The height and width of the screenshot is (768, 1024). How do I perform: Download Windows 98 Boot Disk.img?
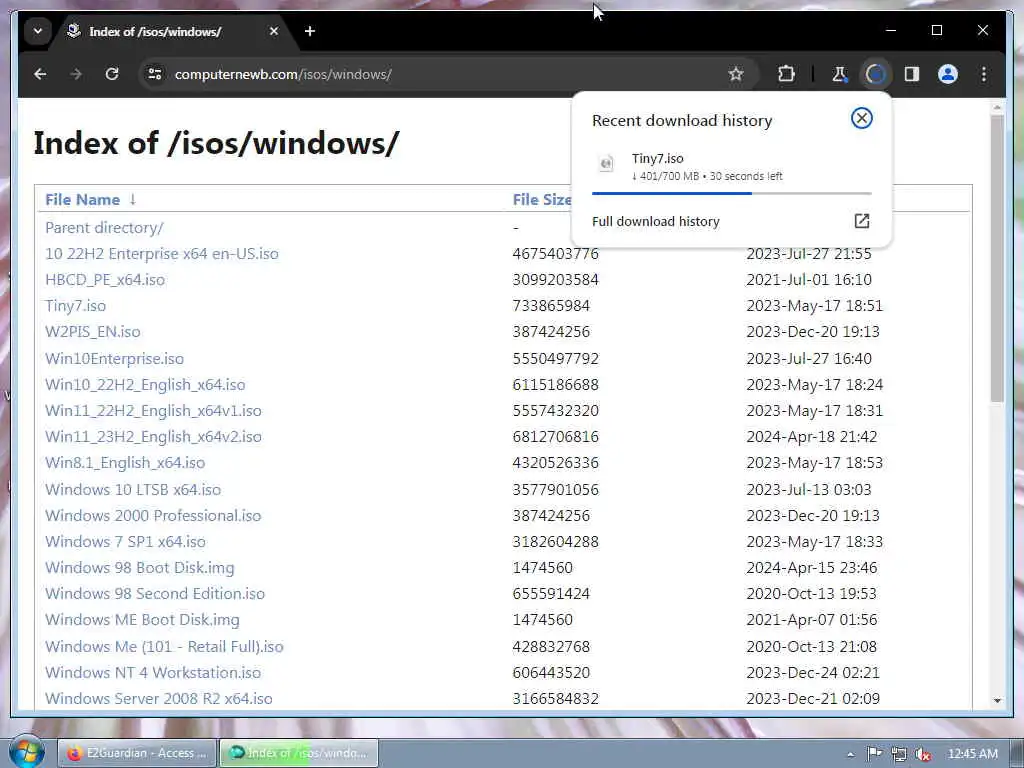(x=139, y=568)
